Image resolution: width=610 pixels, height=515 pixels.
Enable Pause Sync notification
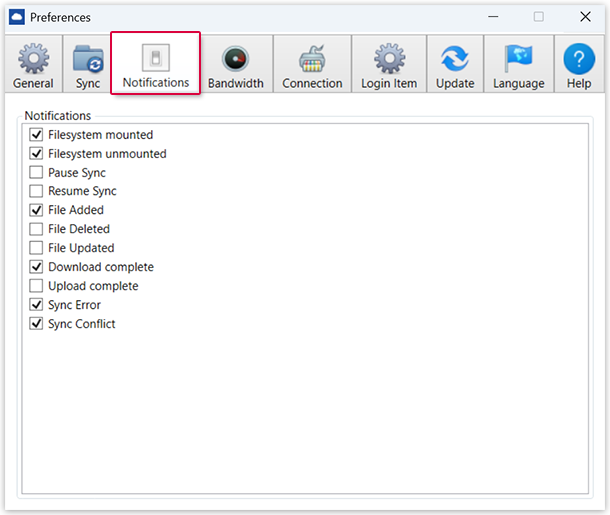pyautogui.click(x=37, y=173)
